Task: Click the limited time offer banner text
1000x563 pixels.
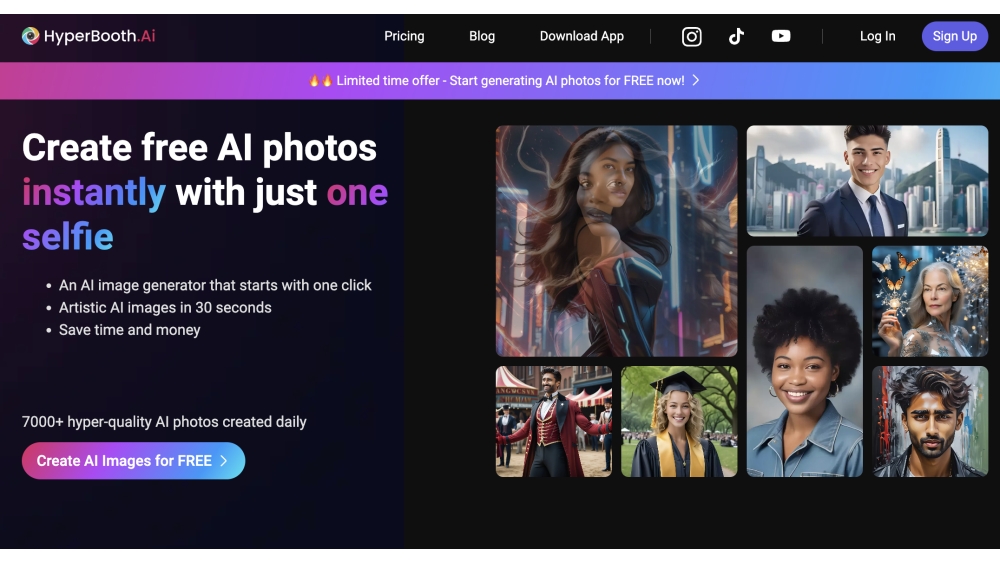Action: point(510,81)
